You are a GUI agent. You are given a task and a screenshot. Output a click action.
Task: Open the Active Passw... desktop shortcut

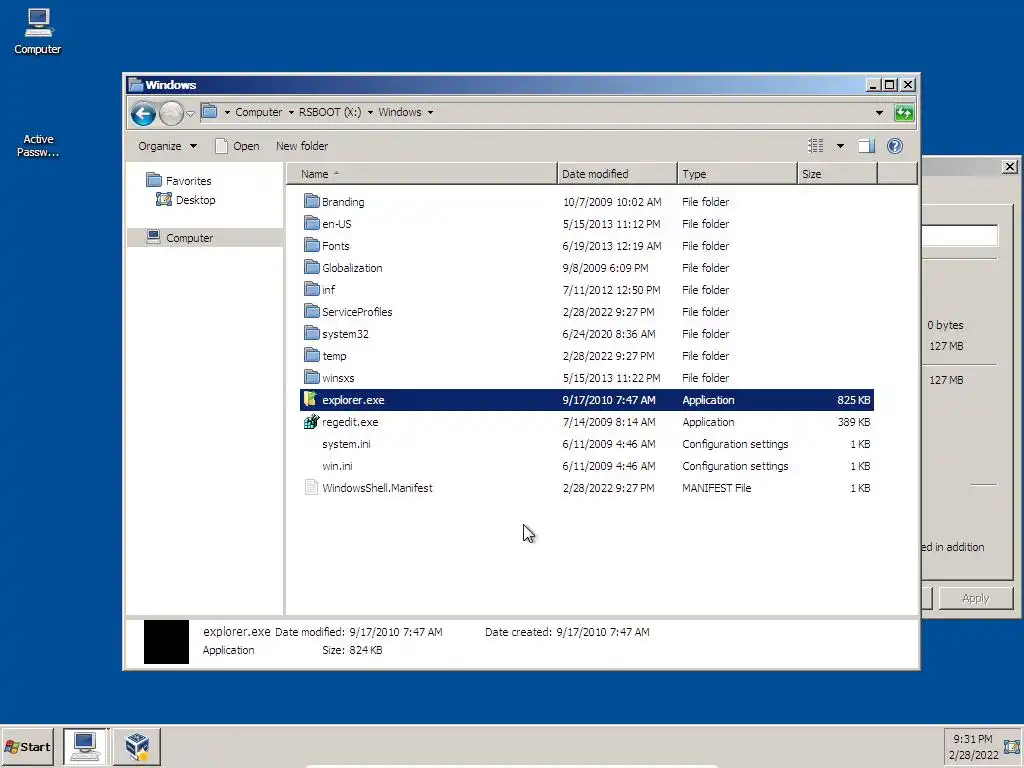pos(38,146)
